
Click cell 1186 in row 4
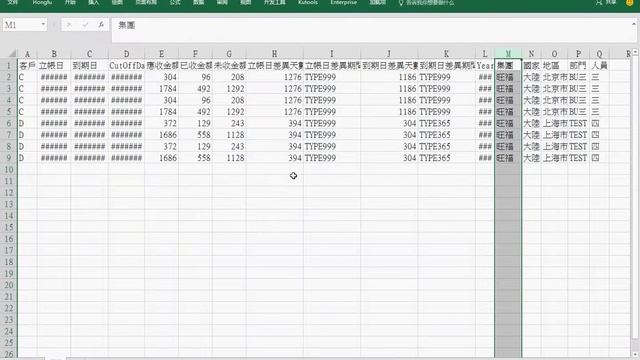tap(389, 100)
